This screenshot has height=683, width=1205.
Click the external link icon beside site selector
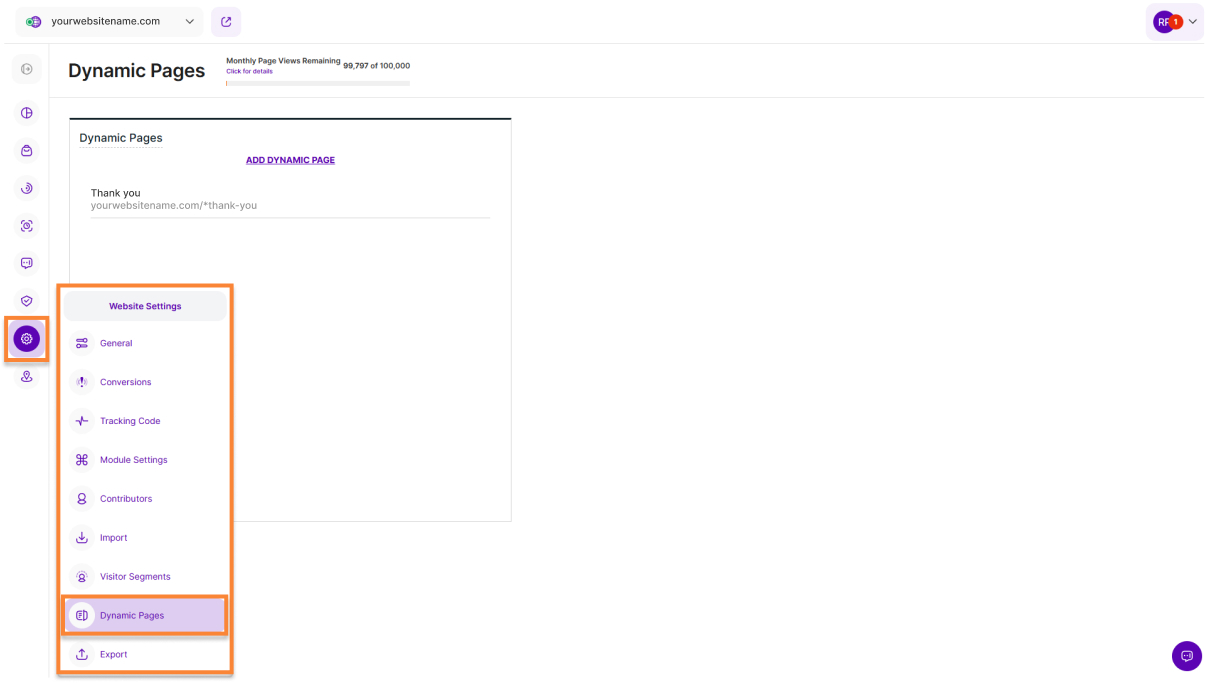[226, 22]
